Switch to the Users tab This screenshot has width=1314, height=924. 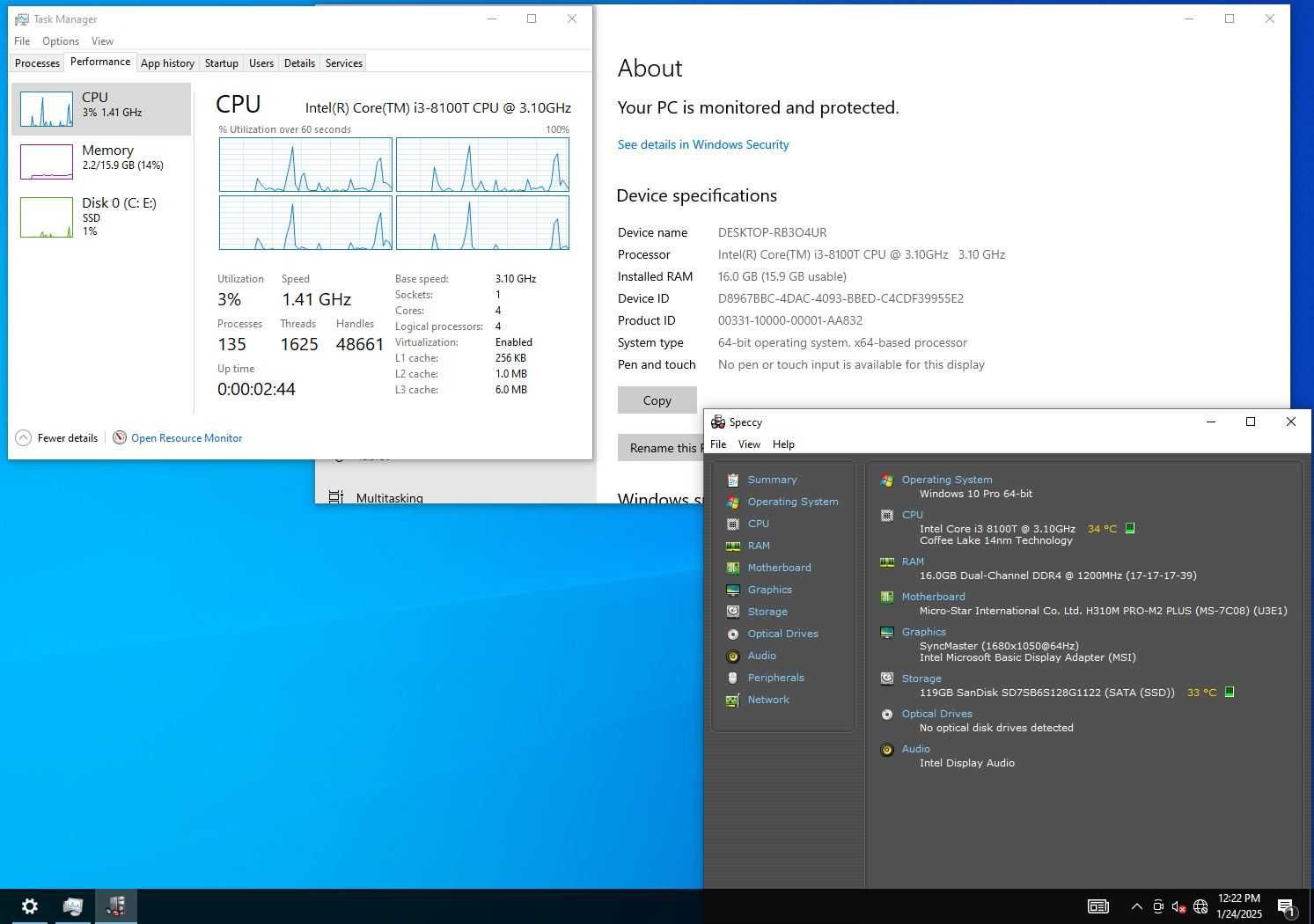coord(261,63)
